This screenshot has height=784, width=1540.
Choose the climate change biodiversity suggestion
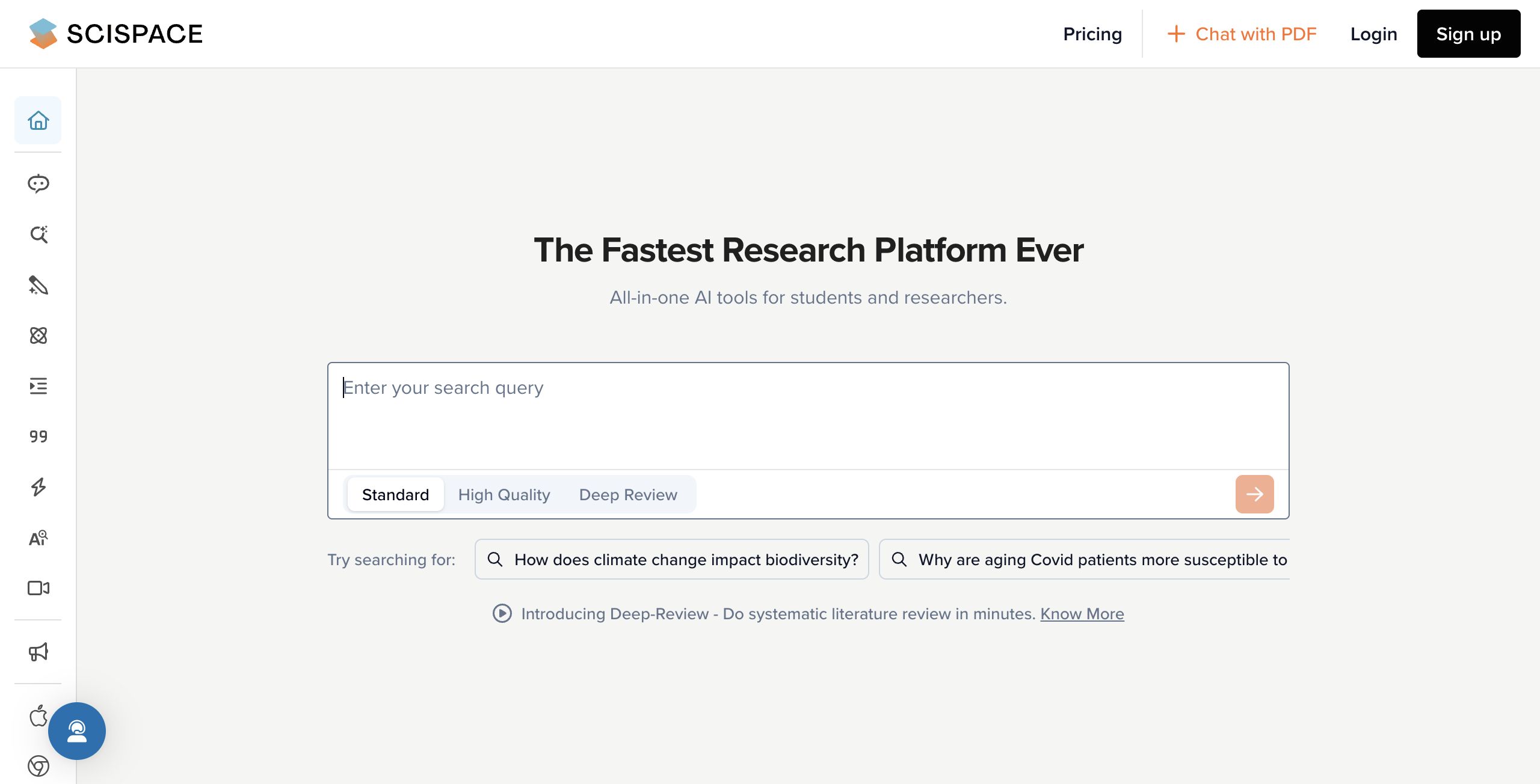click(671, 559)
